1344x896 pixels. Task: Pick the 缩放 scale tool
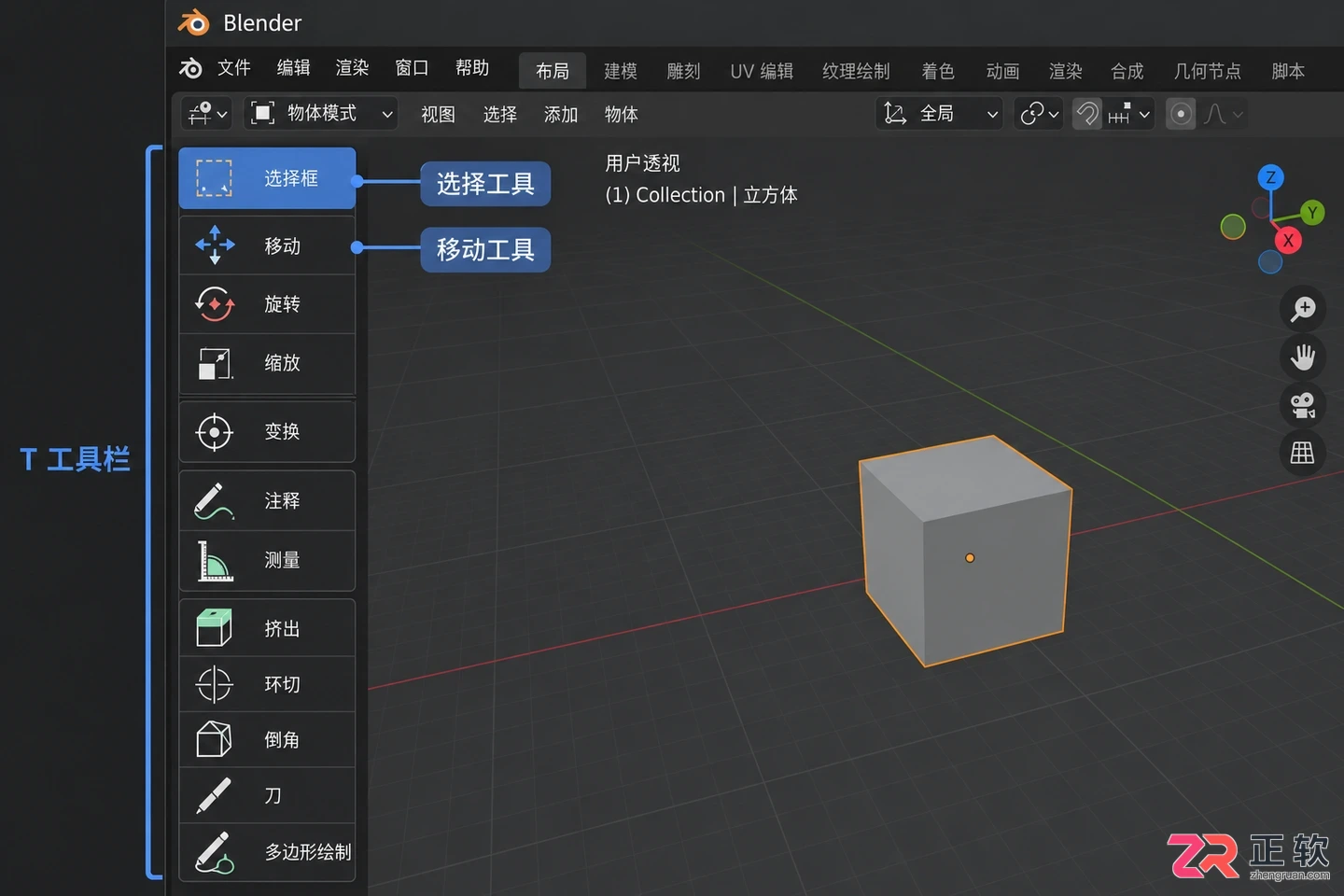tap(267, 363)
